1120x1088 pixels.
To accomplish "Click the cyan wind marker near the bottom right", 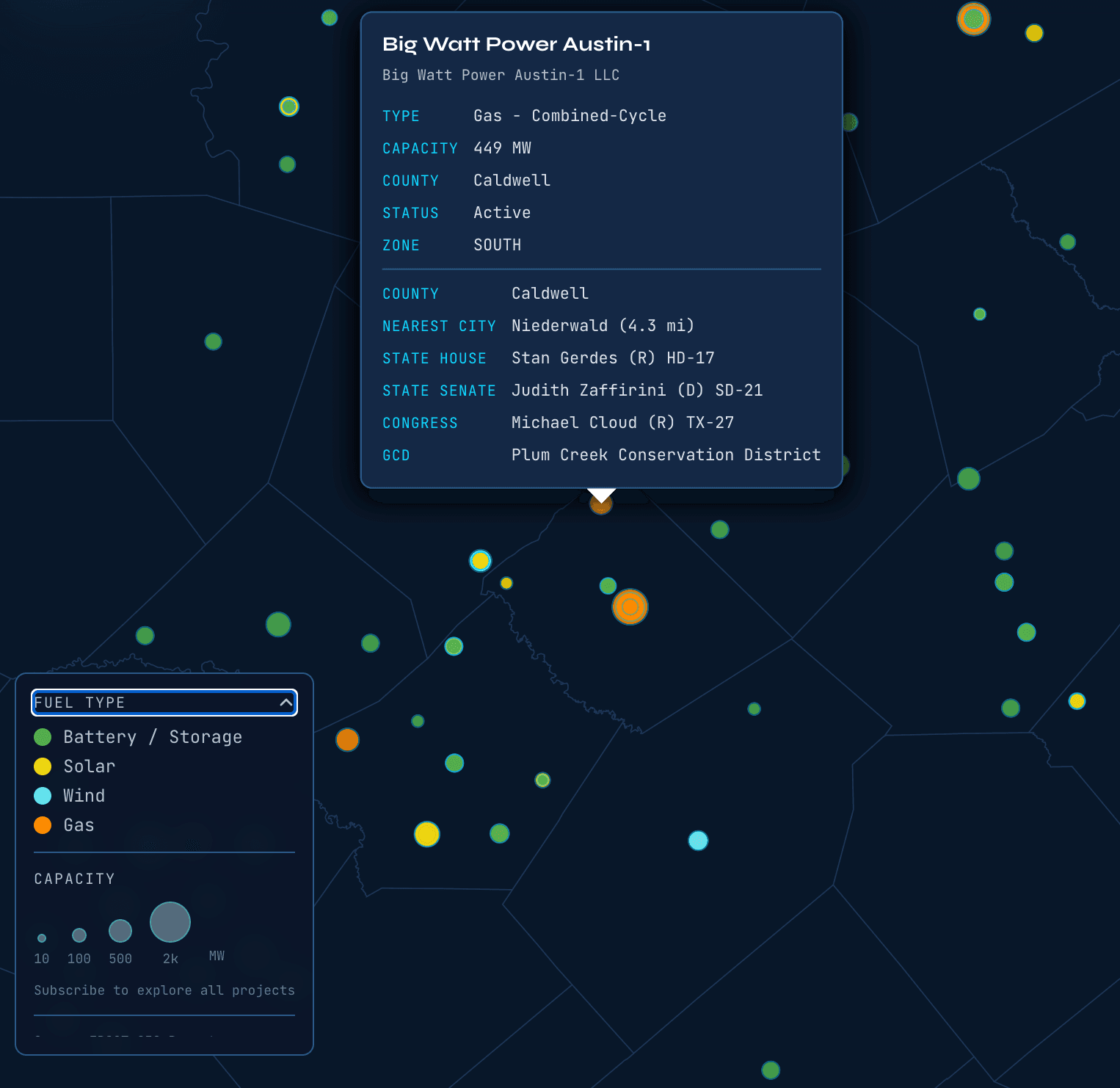I will [697, 841].
